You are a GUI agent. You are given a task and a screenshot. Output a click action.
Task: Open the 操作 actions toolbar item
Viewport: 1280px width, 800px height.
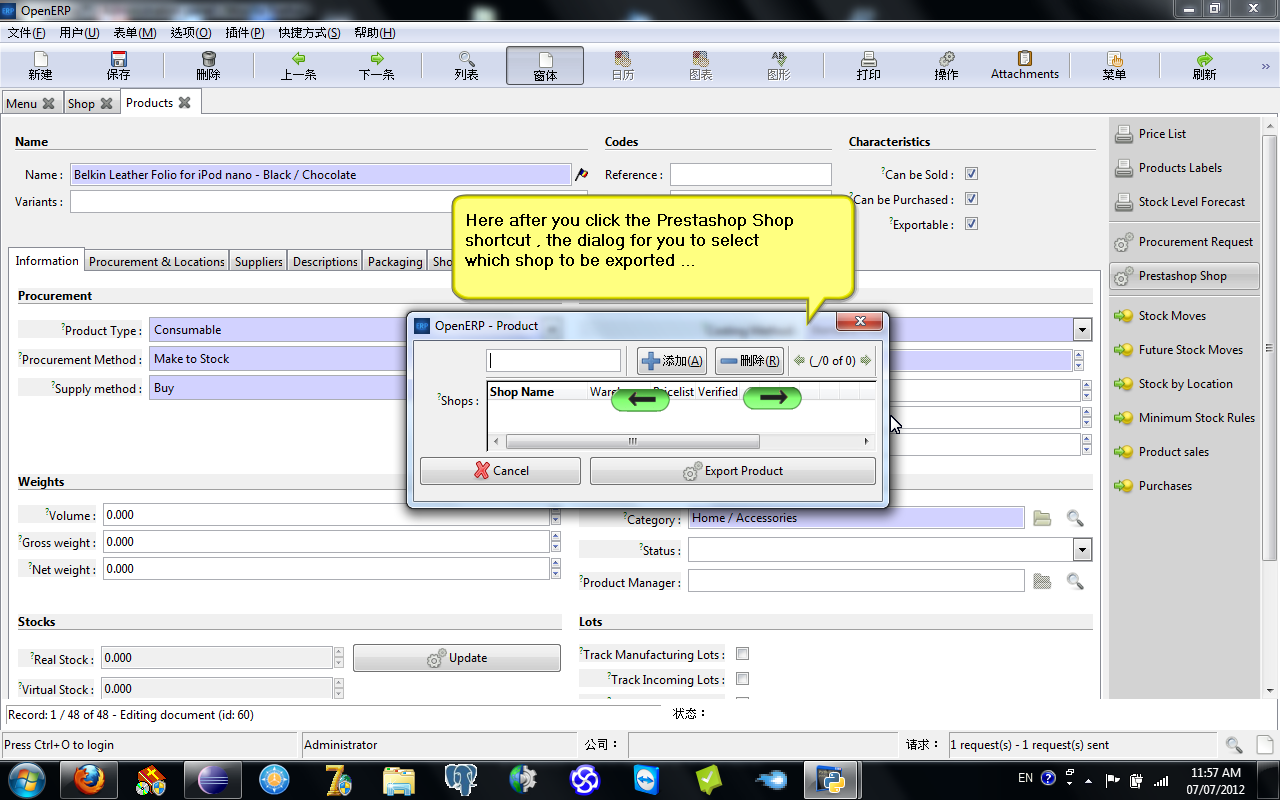pos(946,66)
